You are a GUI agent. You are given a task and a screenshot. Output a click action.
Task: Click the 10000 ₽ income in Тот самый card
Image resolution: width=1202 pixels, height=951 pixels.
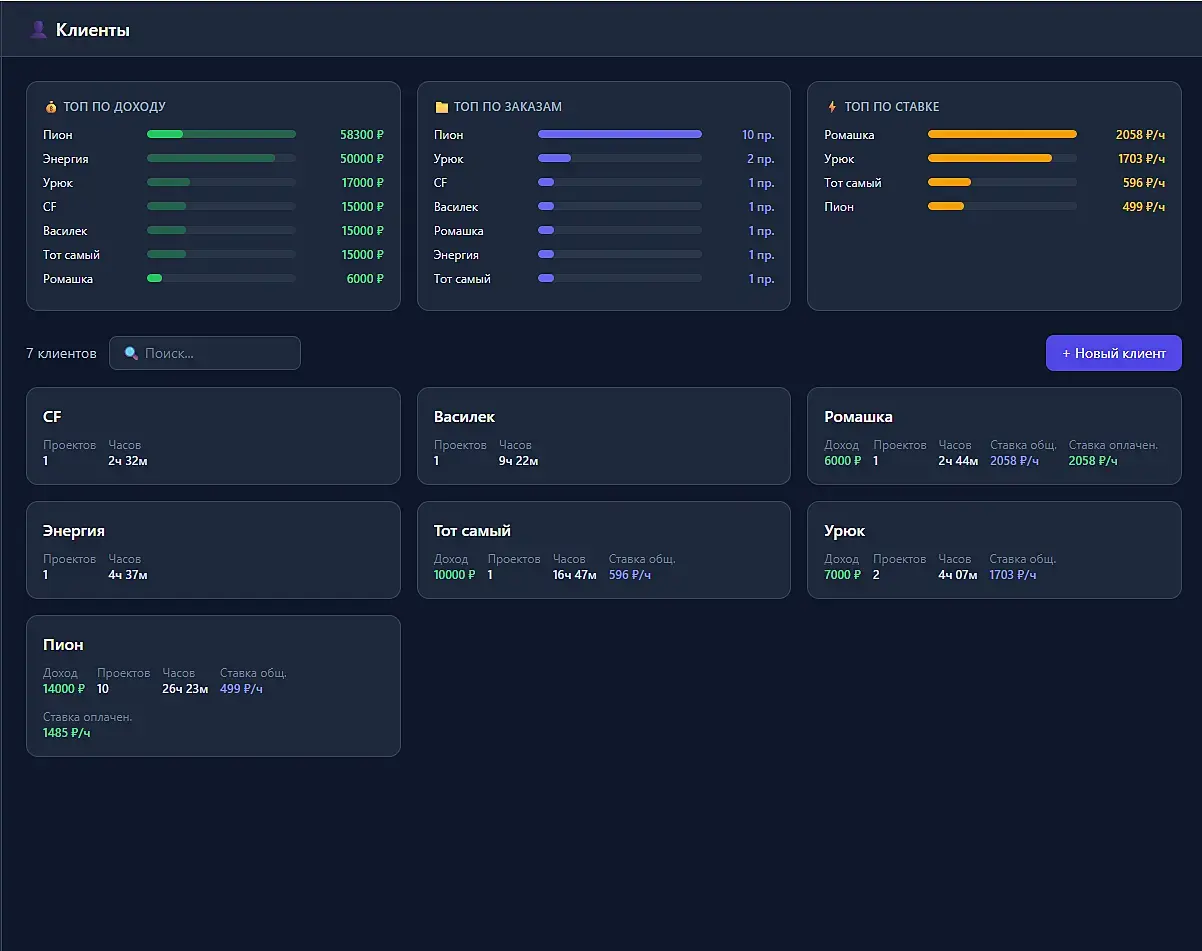pos(455,575)
